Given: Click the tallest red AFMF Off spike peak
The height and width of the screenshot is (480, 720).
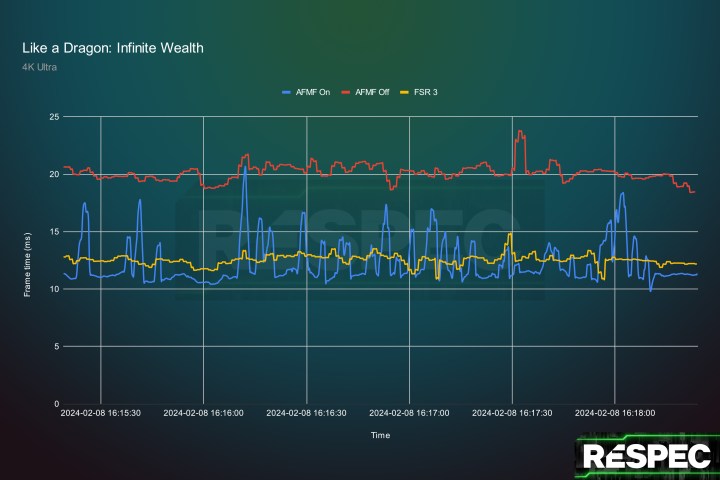Looking at the screenshot, I should (519, 131).
